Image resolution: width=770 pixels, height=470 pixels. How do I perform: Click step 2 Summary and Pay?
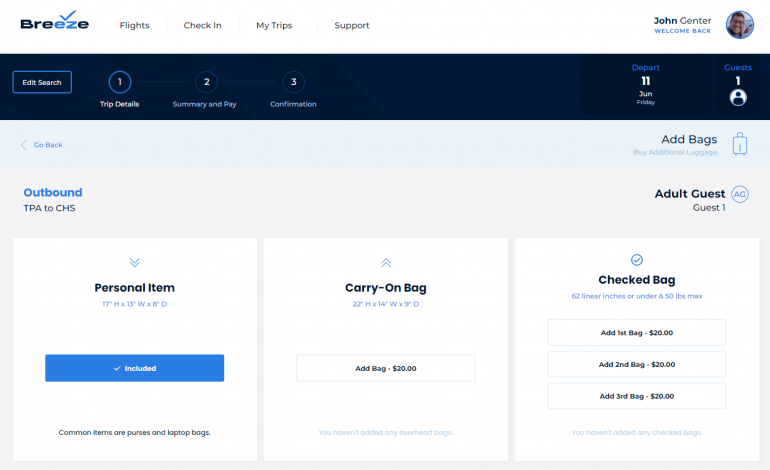click(205, 82)
